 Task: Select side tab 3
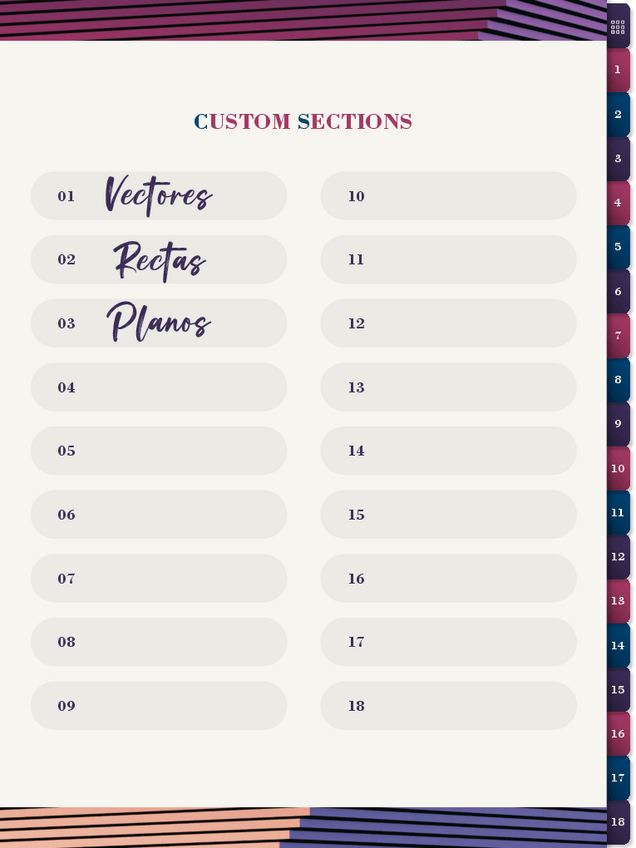pos(618,159)
